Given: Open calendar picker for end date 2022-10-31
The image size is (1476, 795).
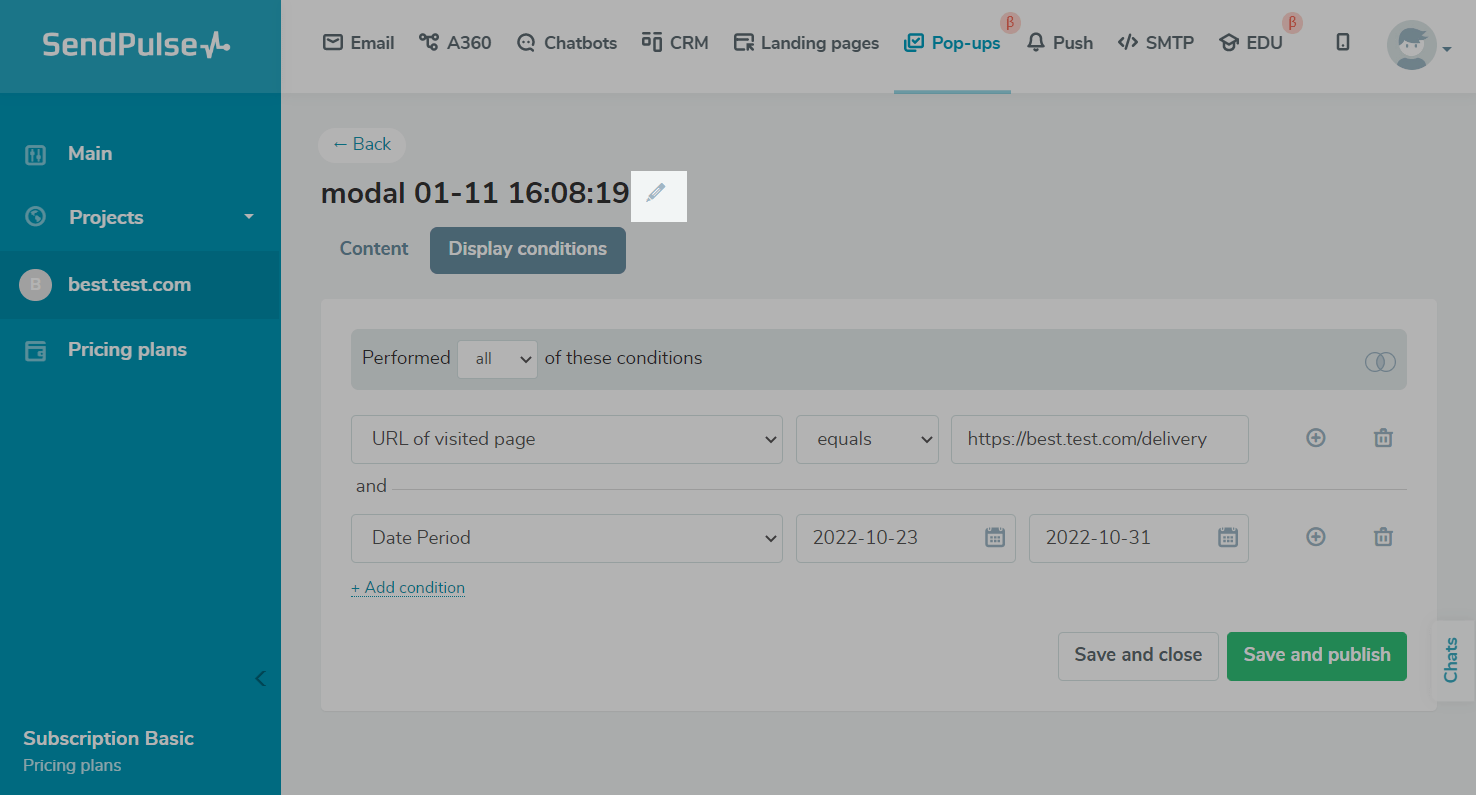Looking at the screenshot, I should click(1227, 538).
